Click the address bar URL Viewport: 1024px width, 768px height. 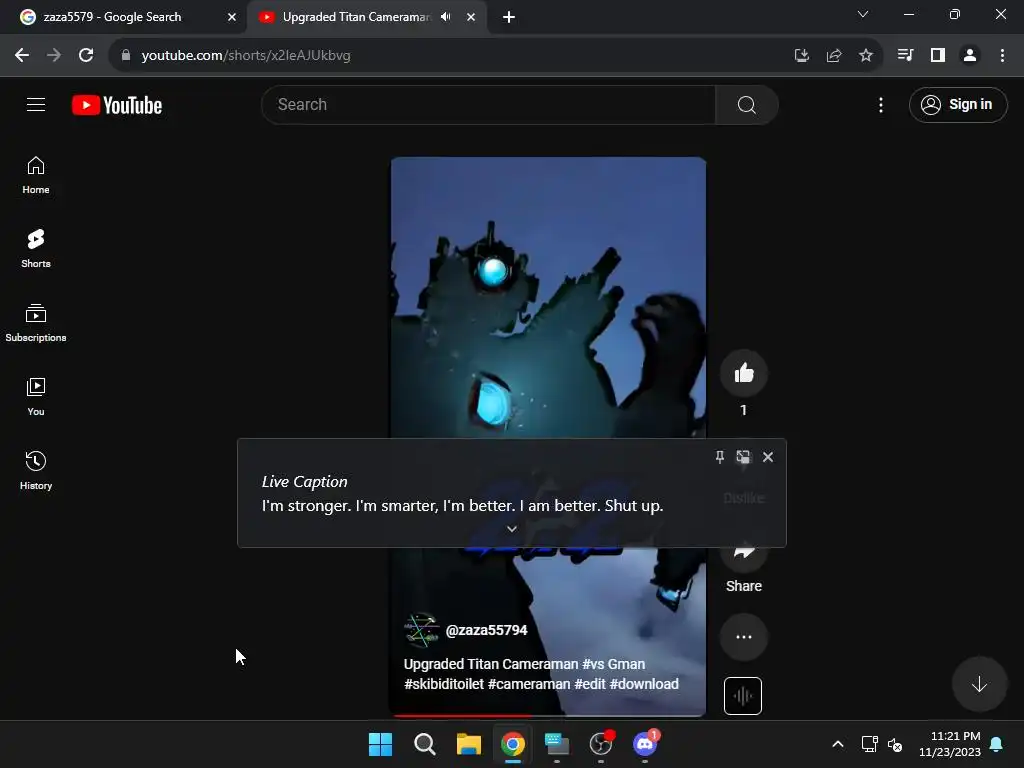[246, 56]
